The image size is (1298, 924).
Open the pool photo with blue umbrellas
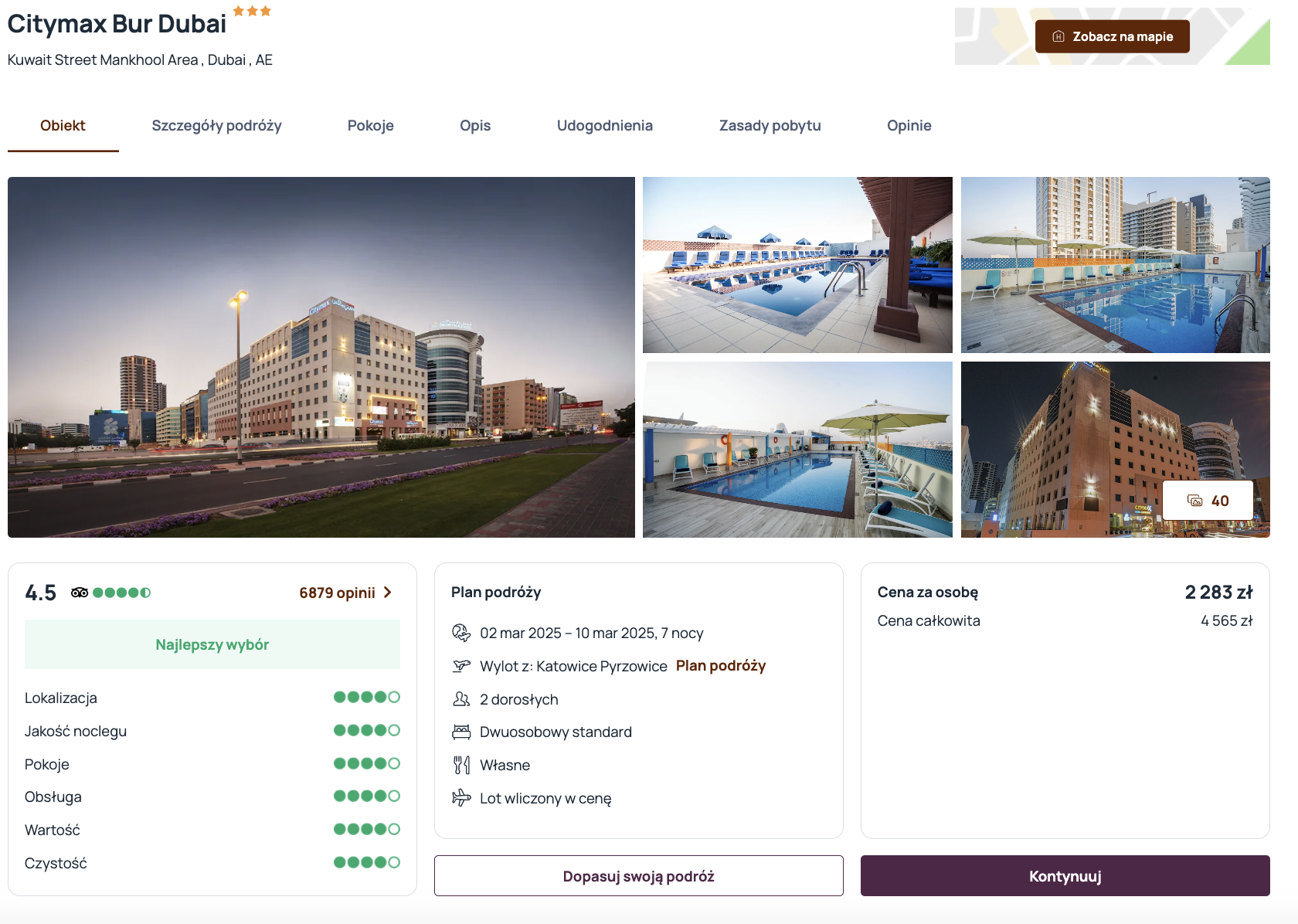797,265
